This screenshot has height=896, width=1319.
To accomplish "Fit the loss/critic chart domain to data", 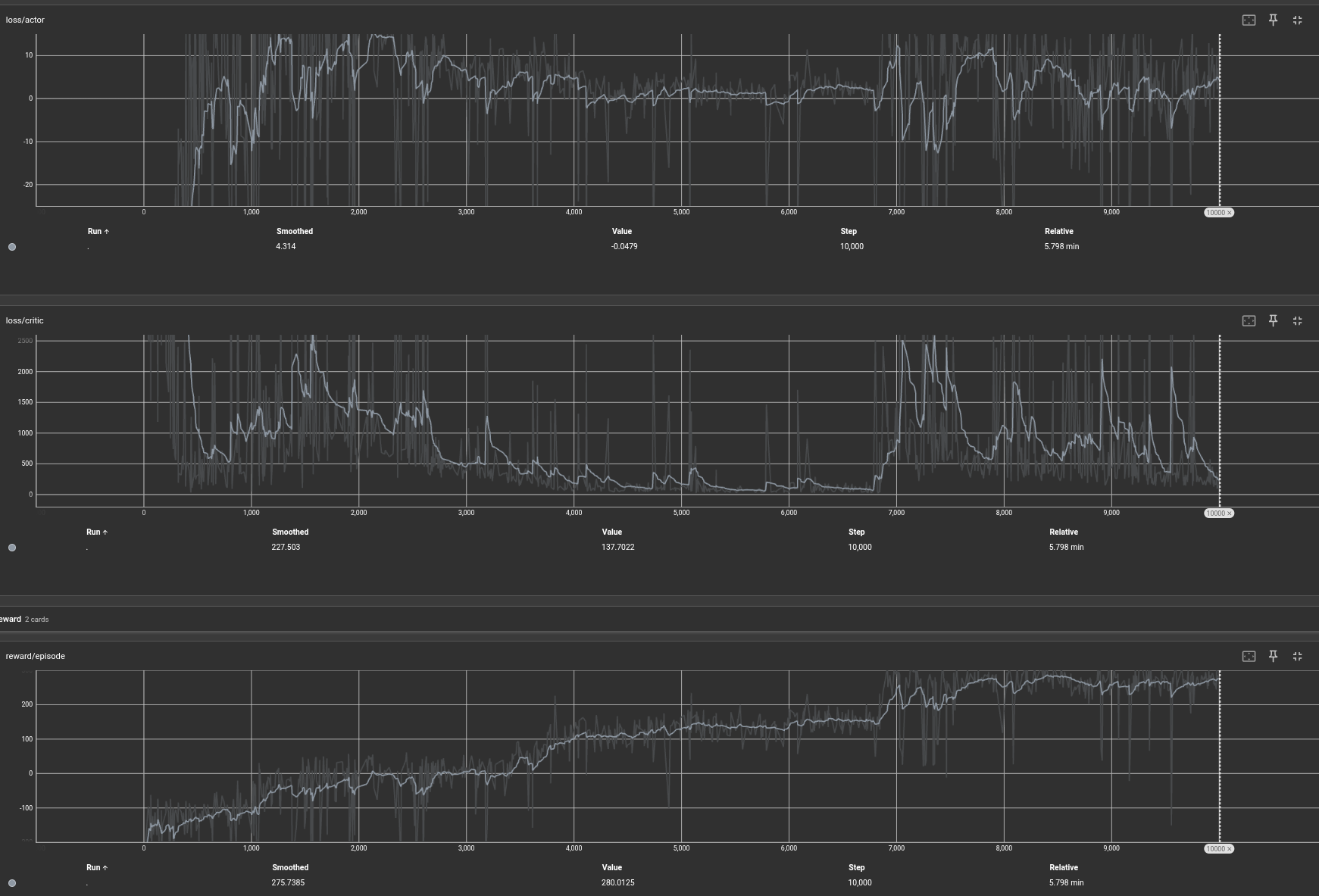I will point(1249,321).
